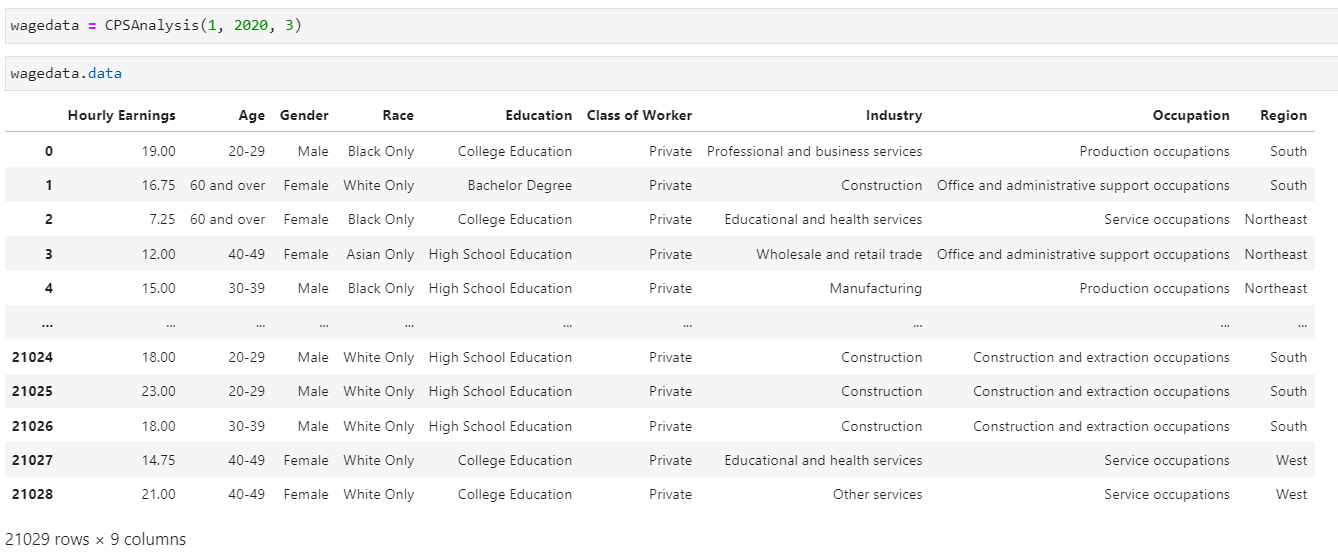The width and height of the screenshot is (1338, 560).
Task: Select row index 0 label
Action: coord(49,151)
